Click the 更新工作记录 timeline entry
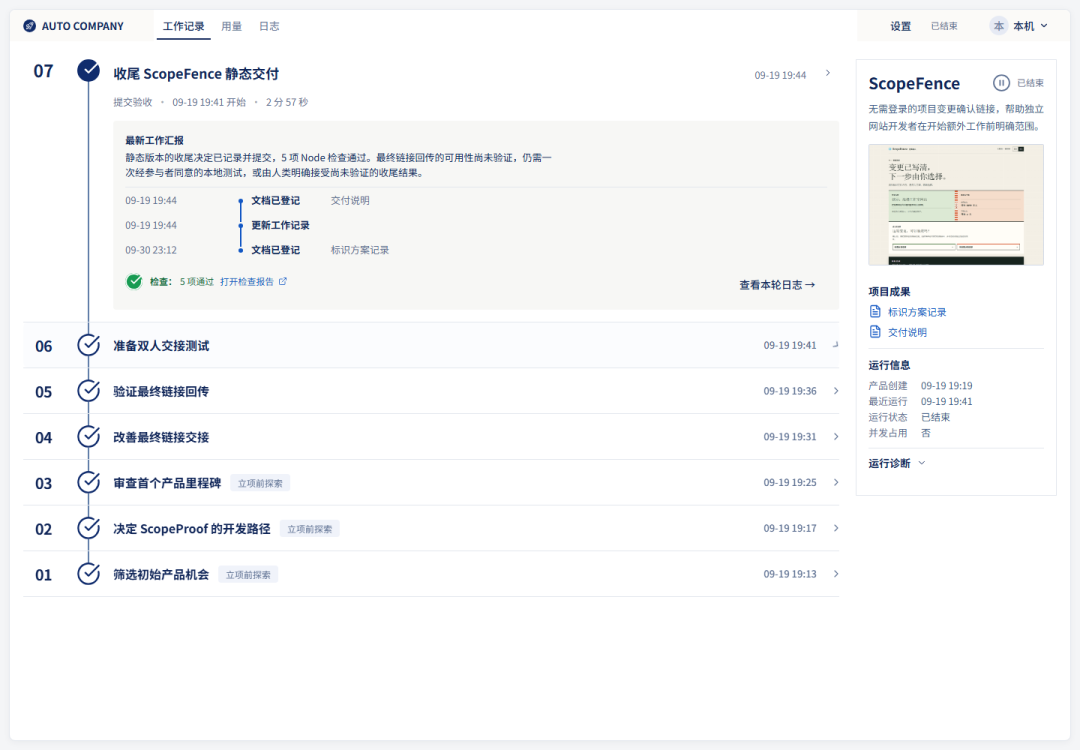Viewport: 1080px width, 750px height. 280,225
